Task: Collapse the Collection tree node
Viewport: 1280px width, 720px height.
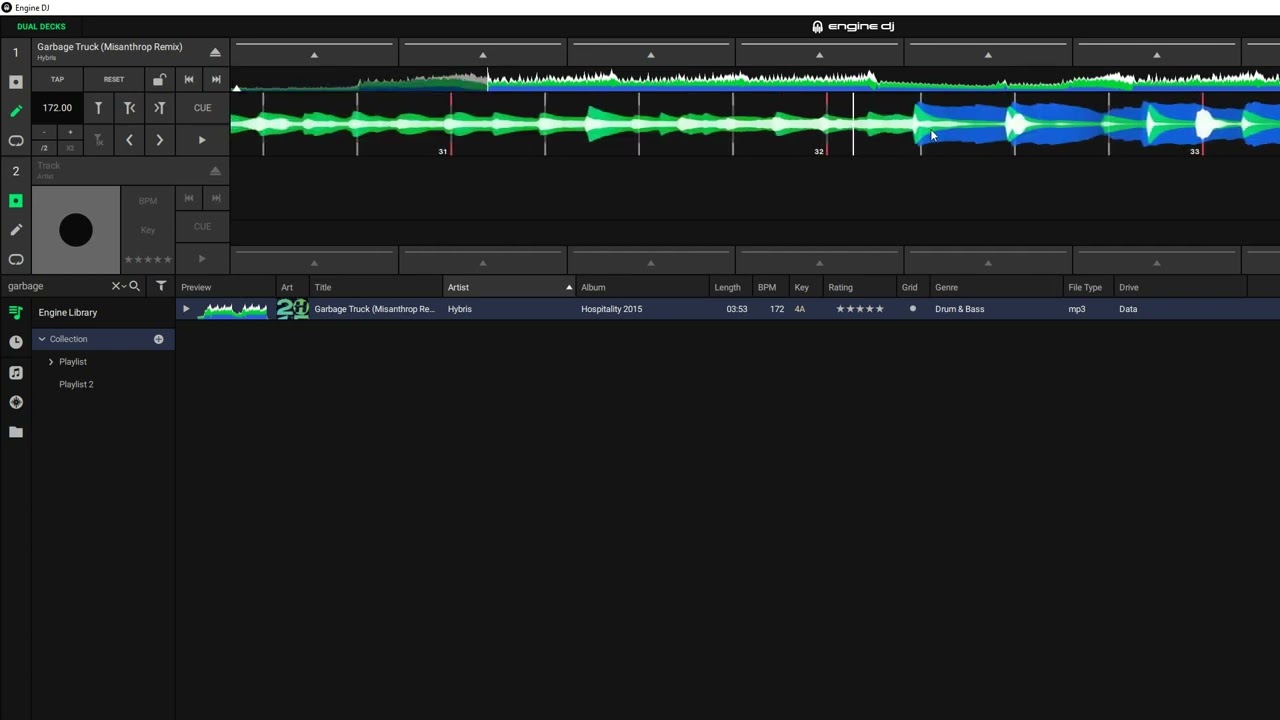Action: tap(42, 339)
